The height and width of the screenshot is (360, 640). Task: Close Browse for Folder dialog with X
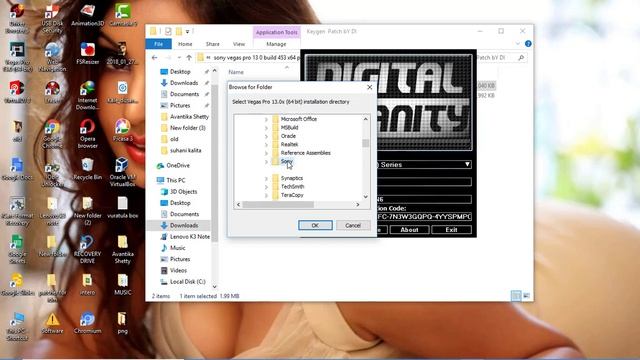click(369, 87)
